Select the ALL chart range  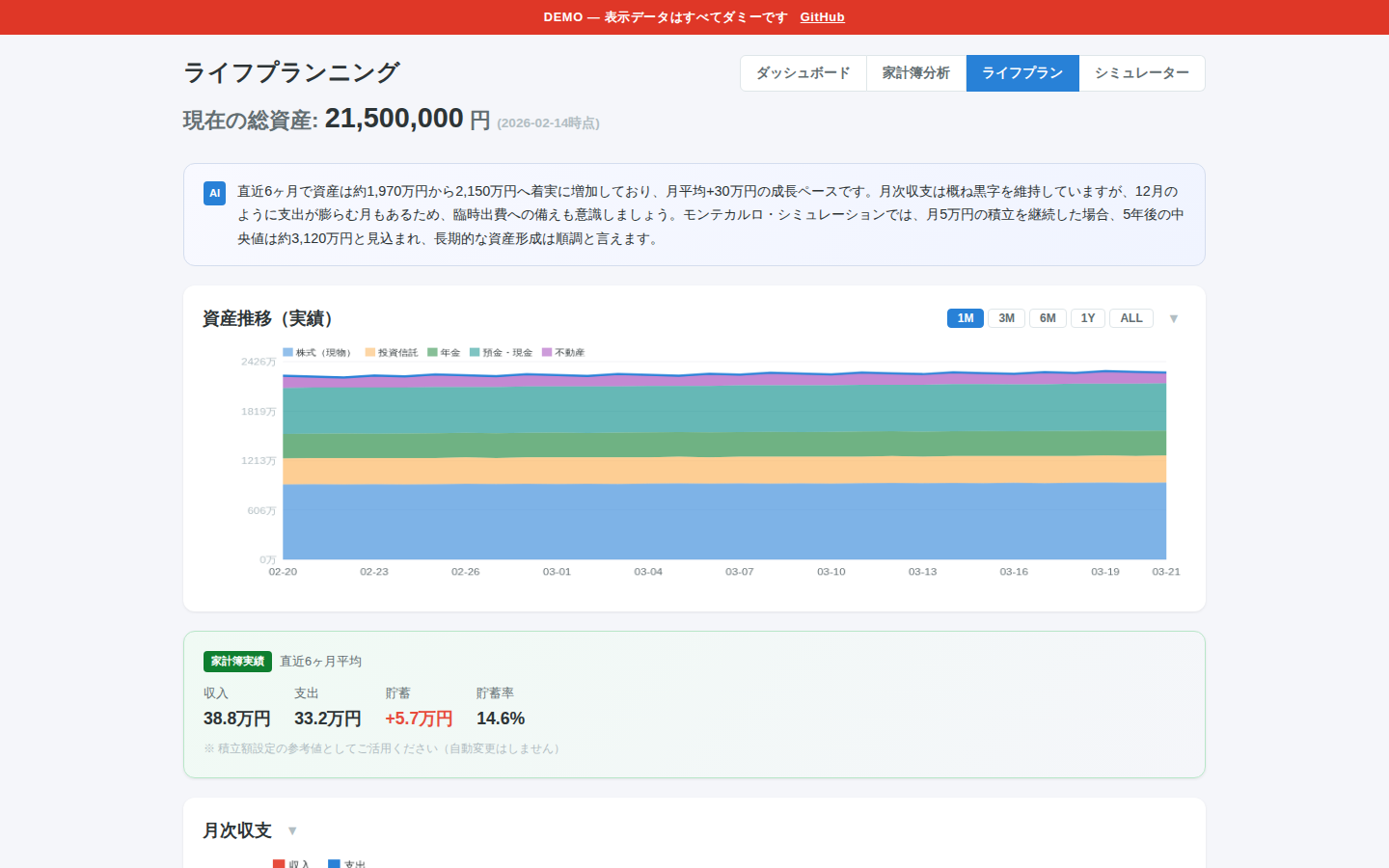pyautogui.click(x=1131, y=318)
